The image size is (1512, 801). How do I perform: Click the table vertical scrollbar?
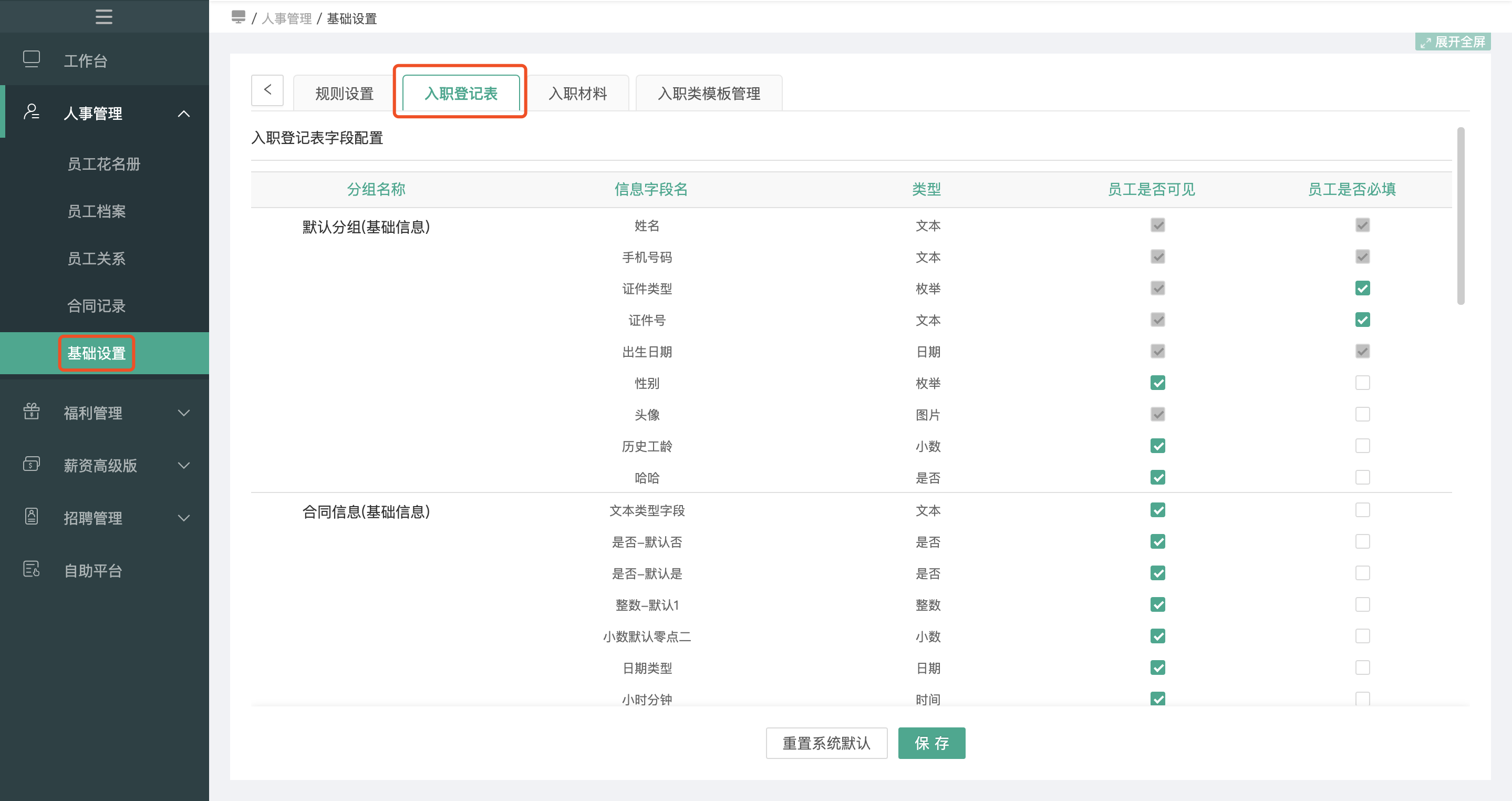pos(1461,216)
